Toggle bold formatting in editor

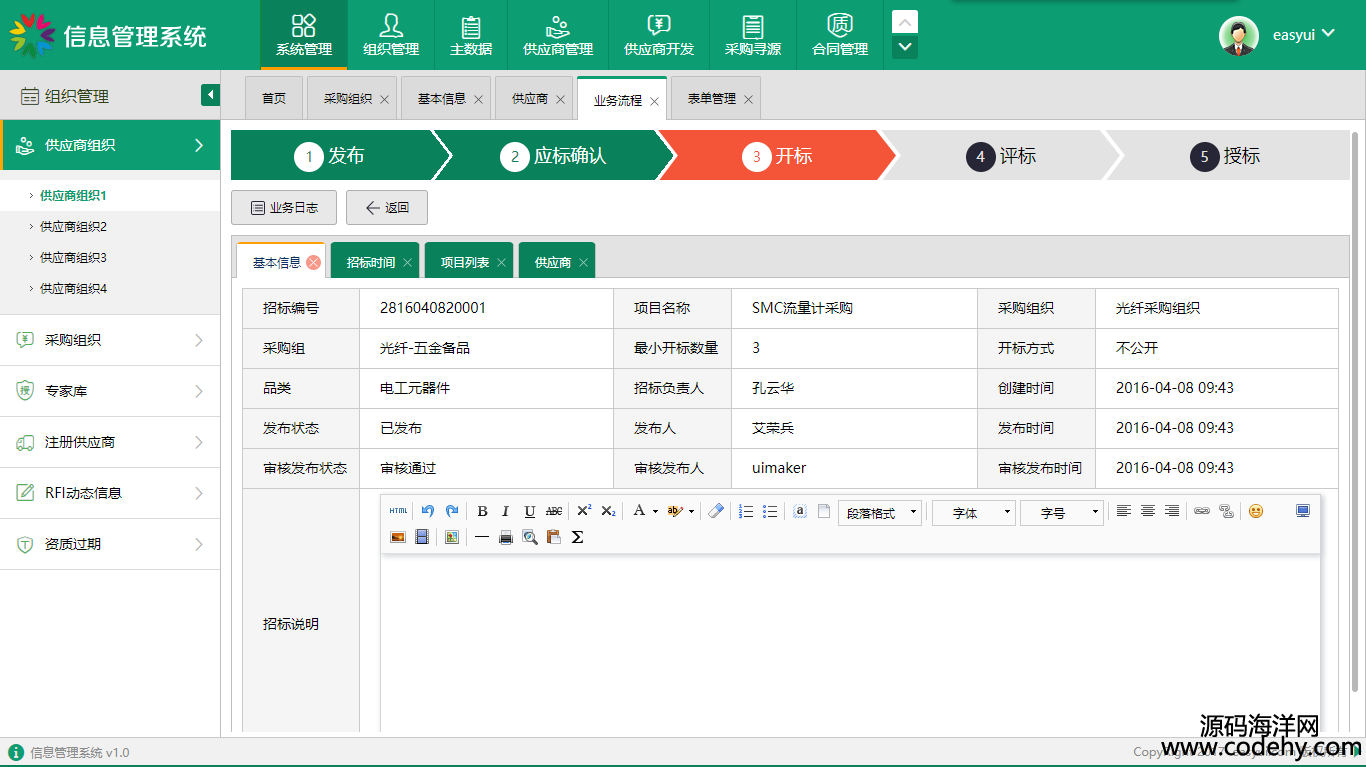point(482,511)
